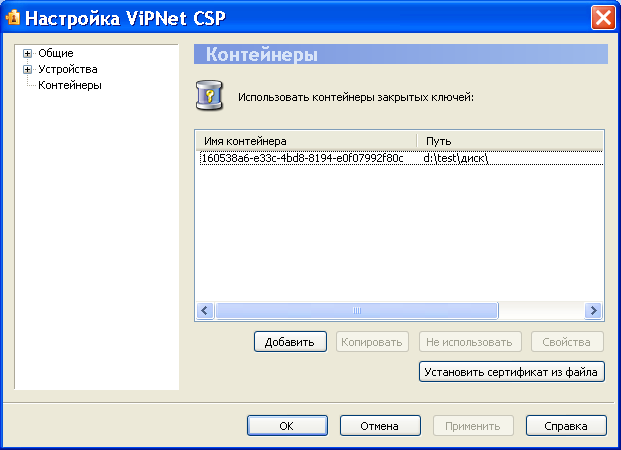Click the Применить button
Viewport: 621px width, 450px height.
tap(473, 426)
